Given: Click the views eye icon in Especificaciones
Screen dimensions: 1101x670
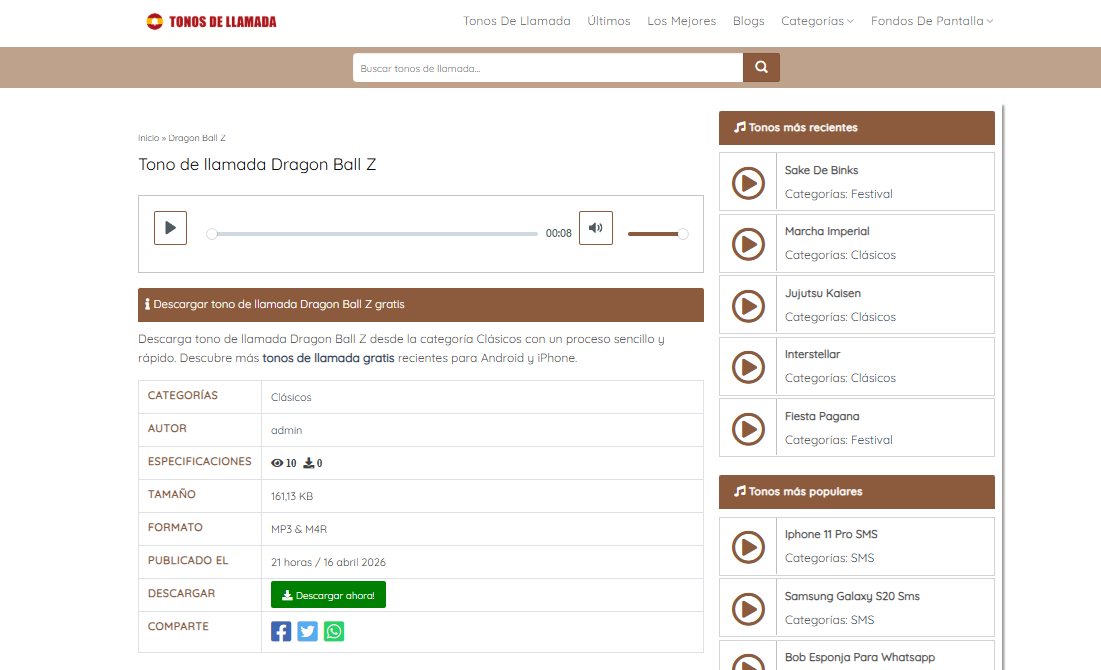Looking at the screenshot, I should click(x=277, y=463).
